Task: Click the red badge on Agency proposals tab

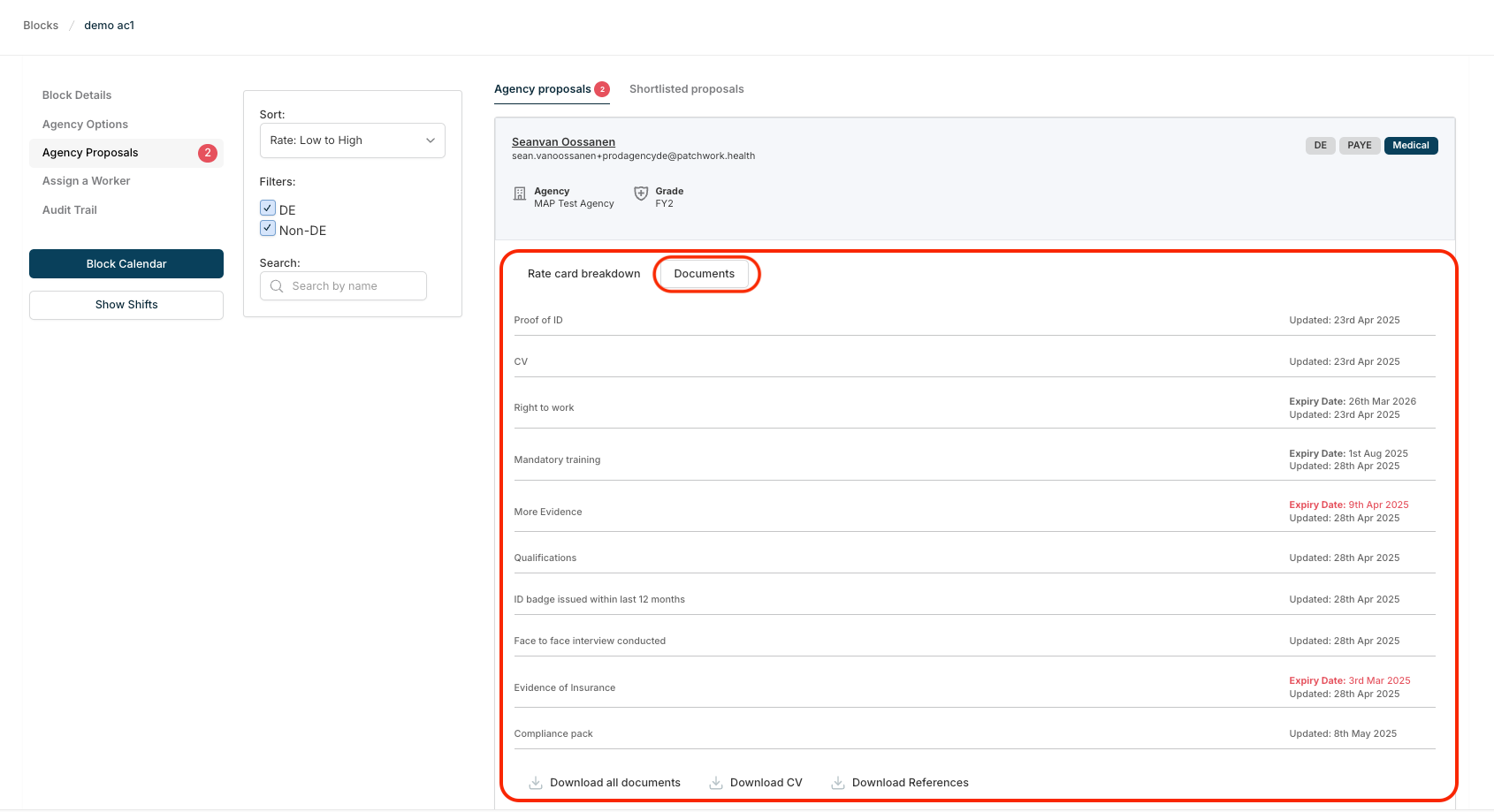Action: [602, 89]
